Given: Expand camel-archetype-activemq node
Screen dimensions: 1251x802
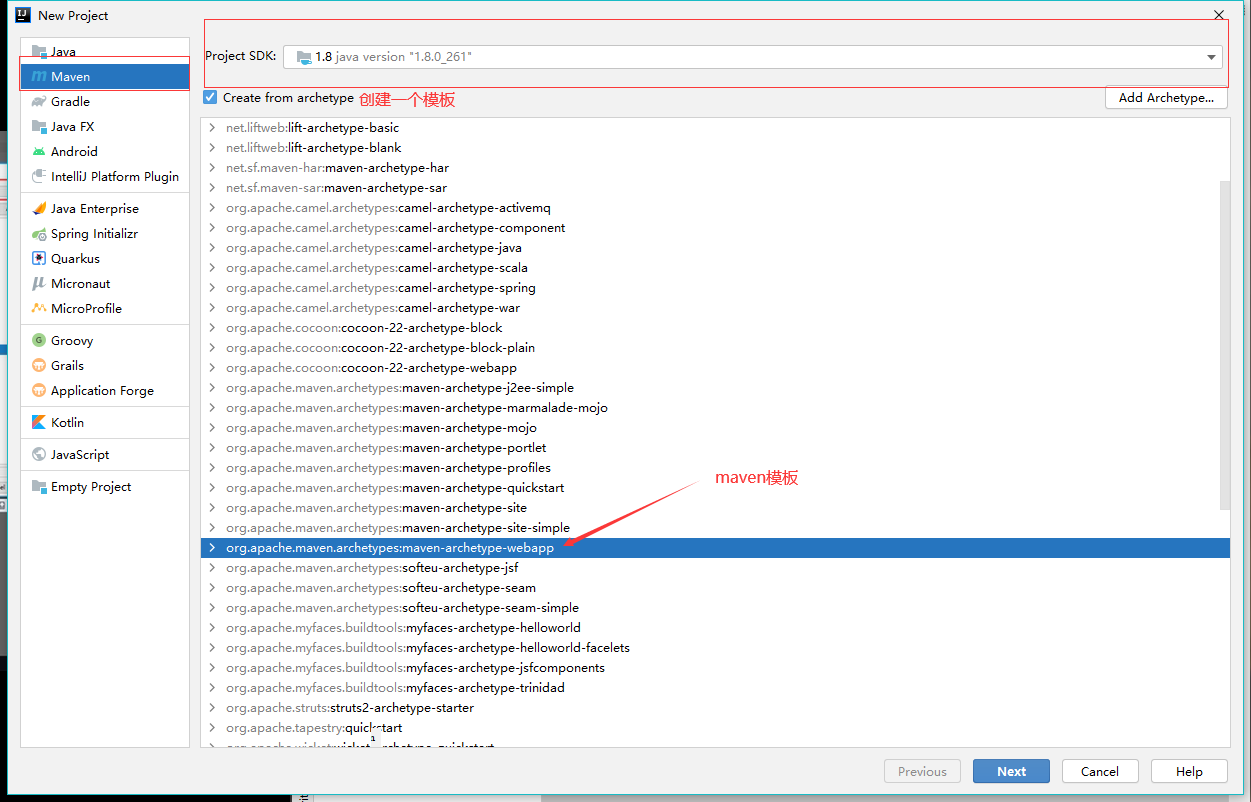Looking at the screenshot, I should click(212, 208).
